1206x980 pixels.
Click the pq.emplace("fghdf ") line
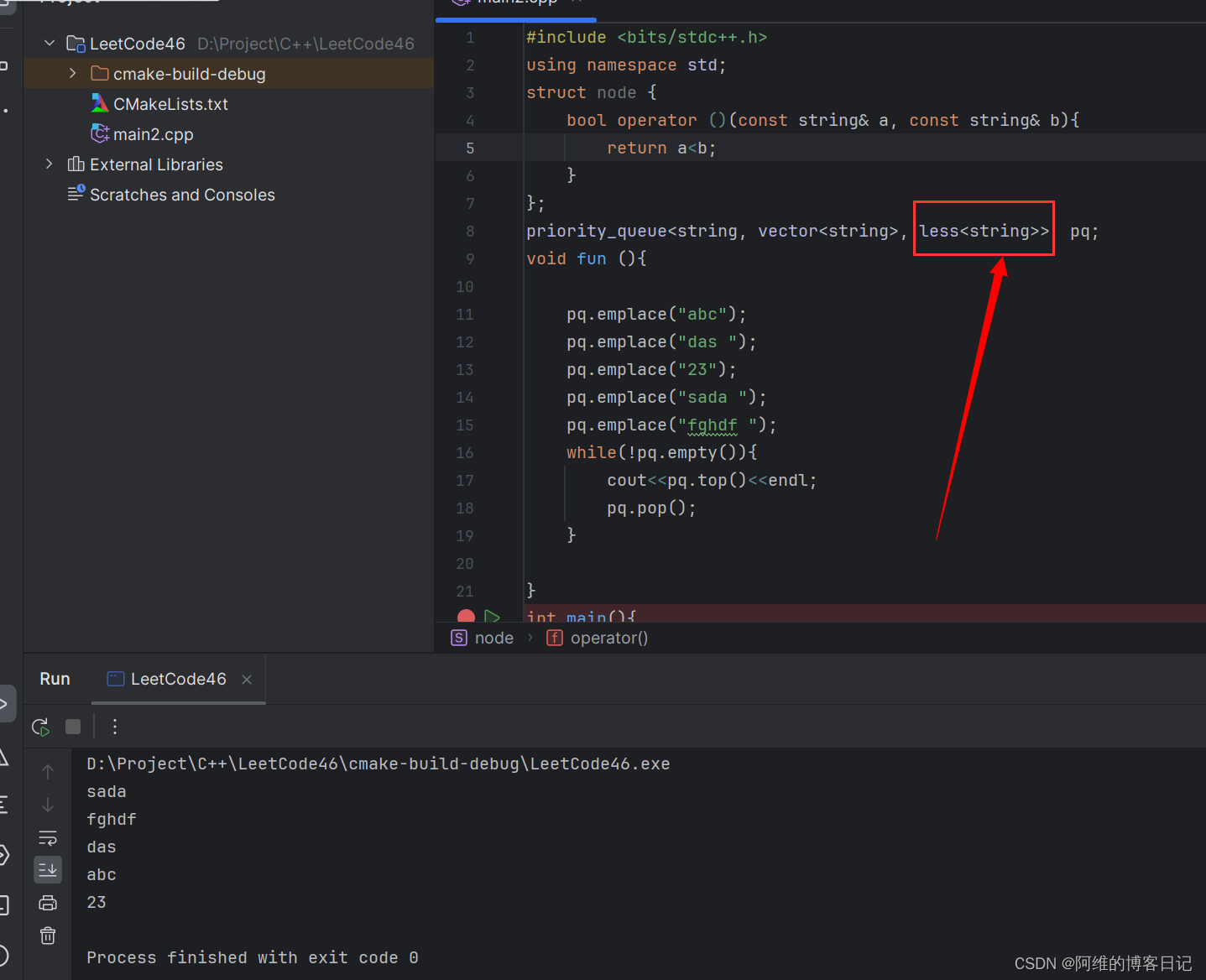671,425
